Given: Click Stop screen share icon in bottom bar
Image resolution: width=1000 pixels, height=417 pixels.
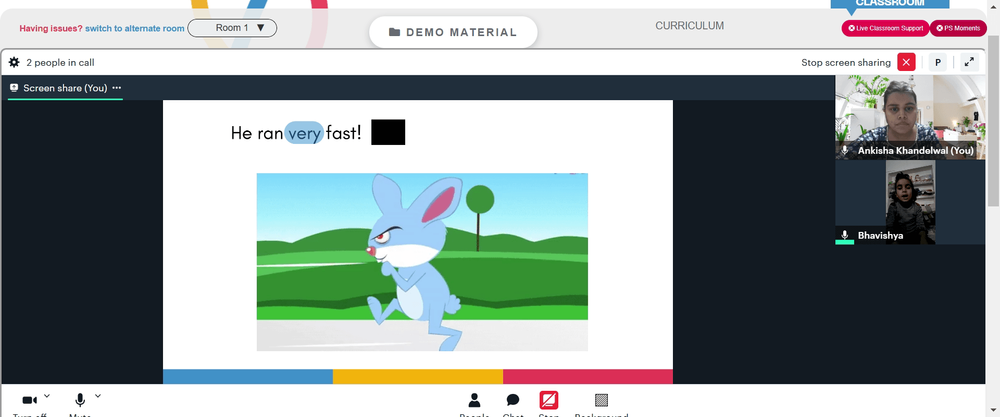Looking at the screenshot, I should point(548,400).
